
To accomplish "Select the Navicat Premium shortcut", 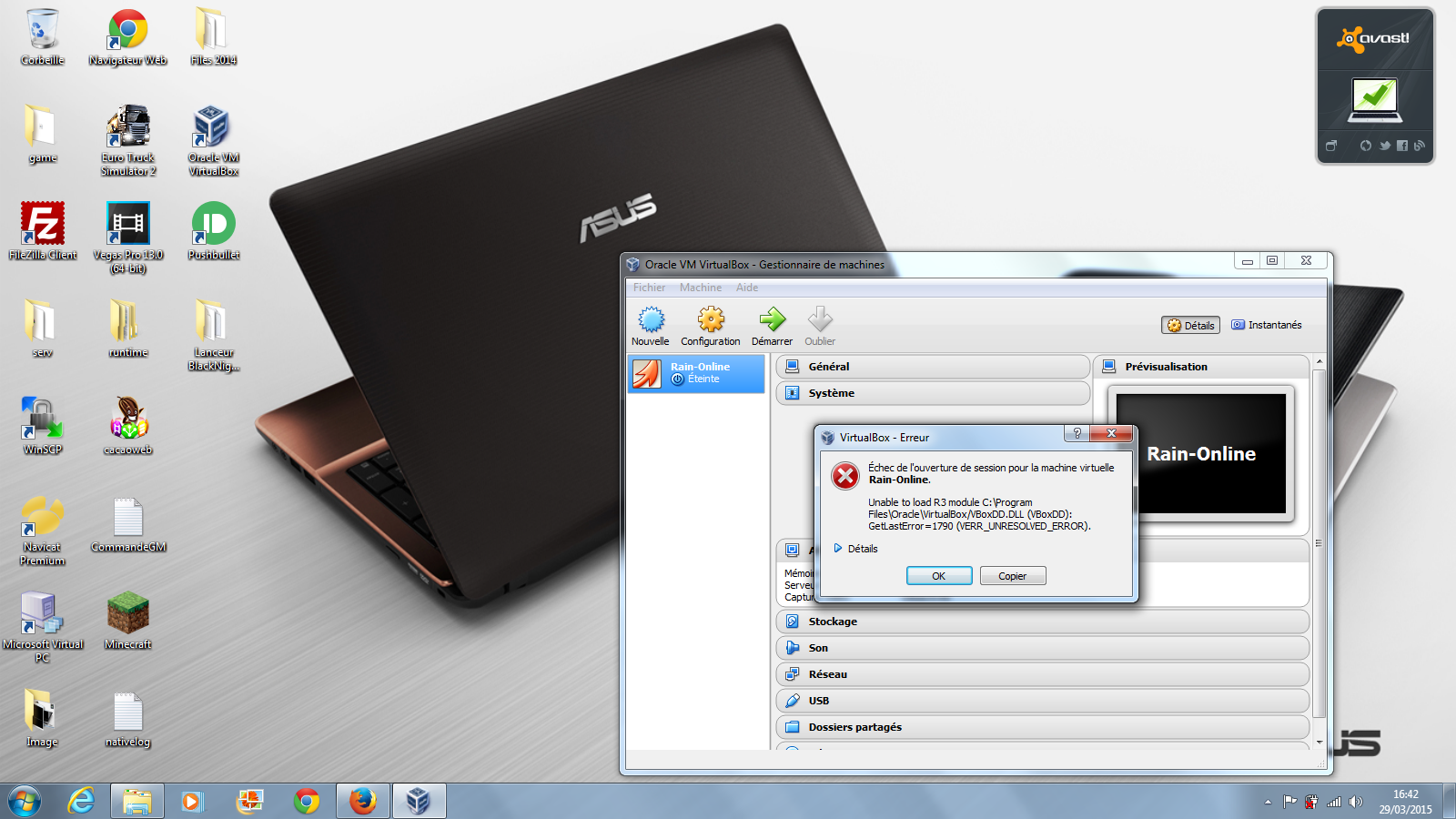I will coord(43,531).
